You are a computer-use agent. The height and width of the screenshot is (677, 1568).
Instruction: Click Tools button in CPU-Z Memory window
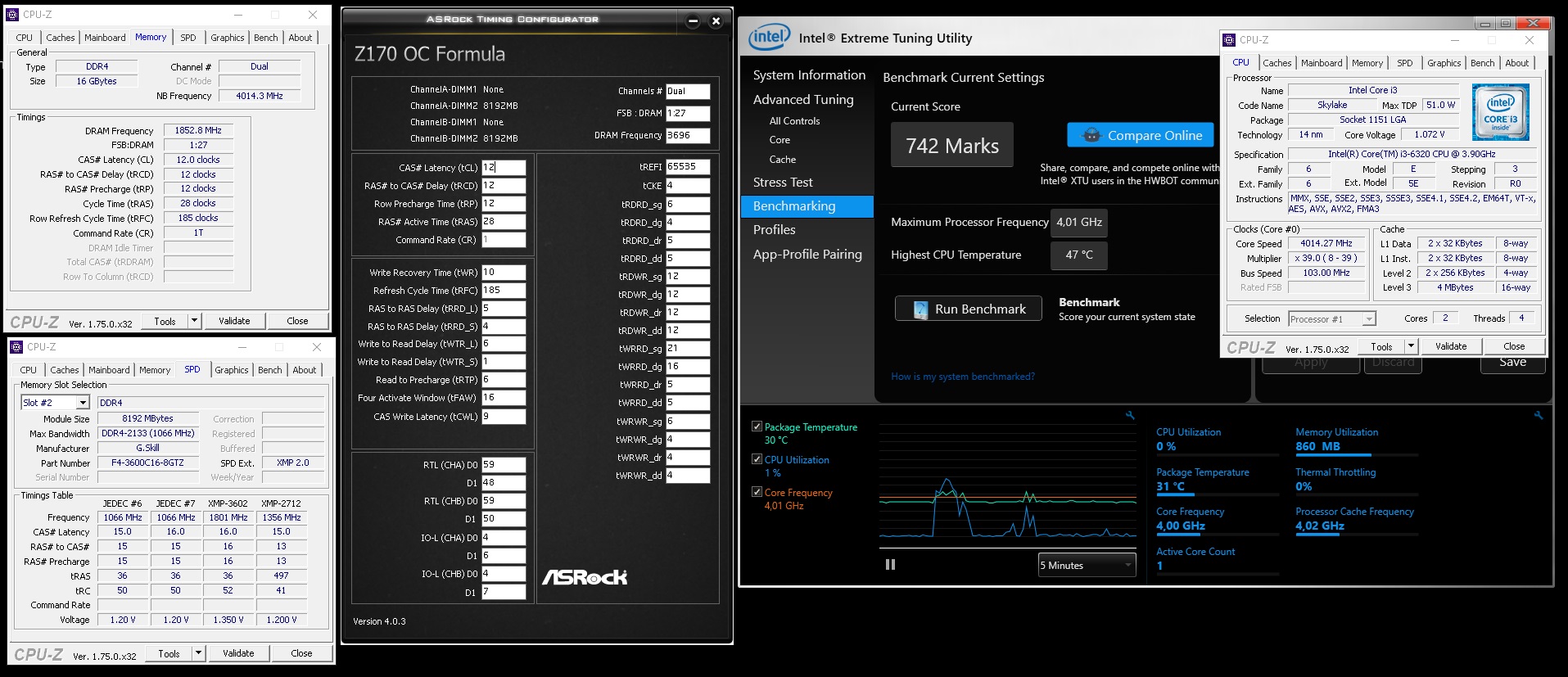[165, 321]
